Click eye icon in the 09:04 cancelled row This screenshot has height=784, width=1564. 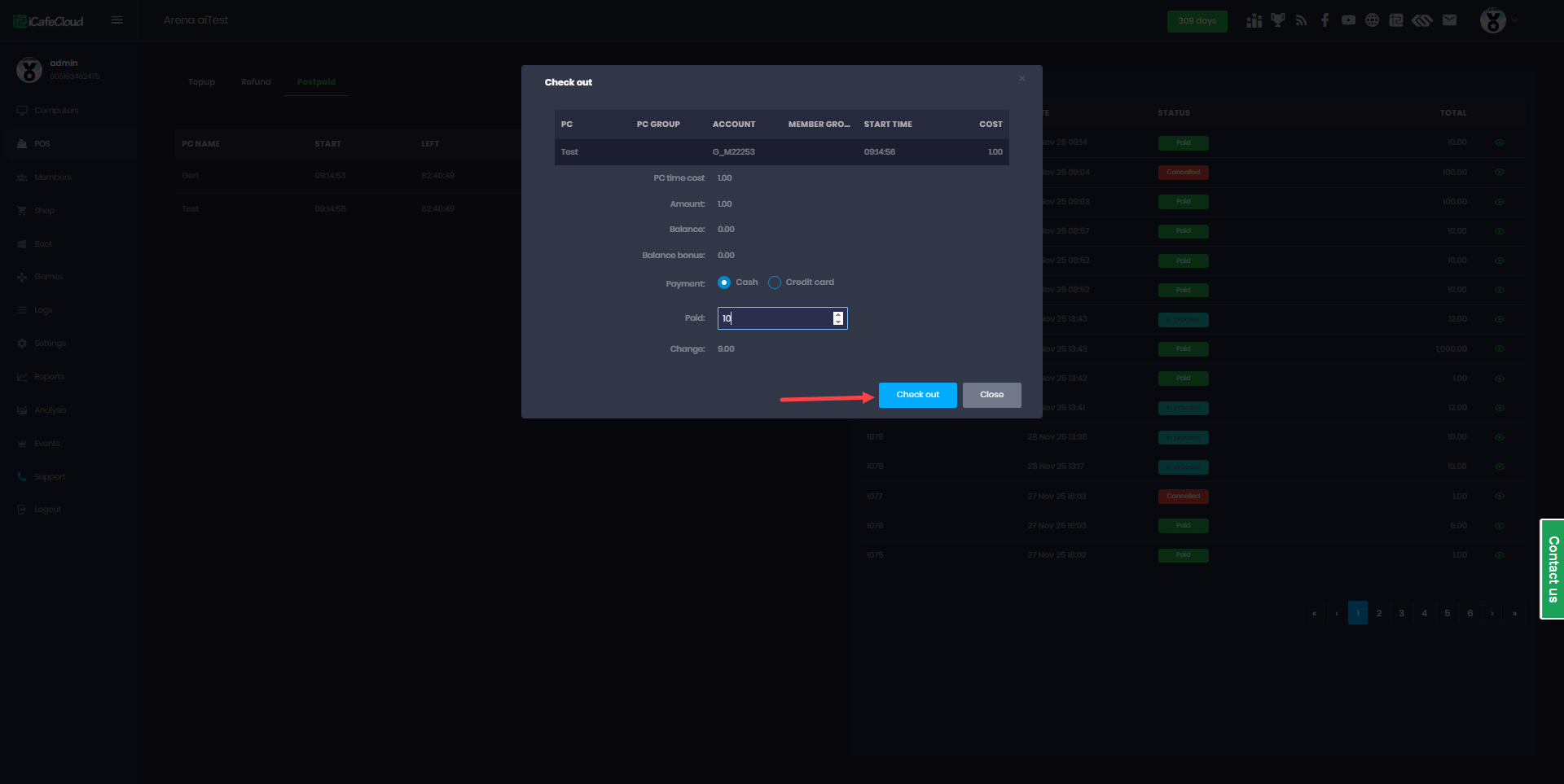[1500, 172]
